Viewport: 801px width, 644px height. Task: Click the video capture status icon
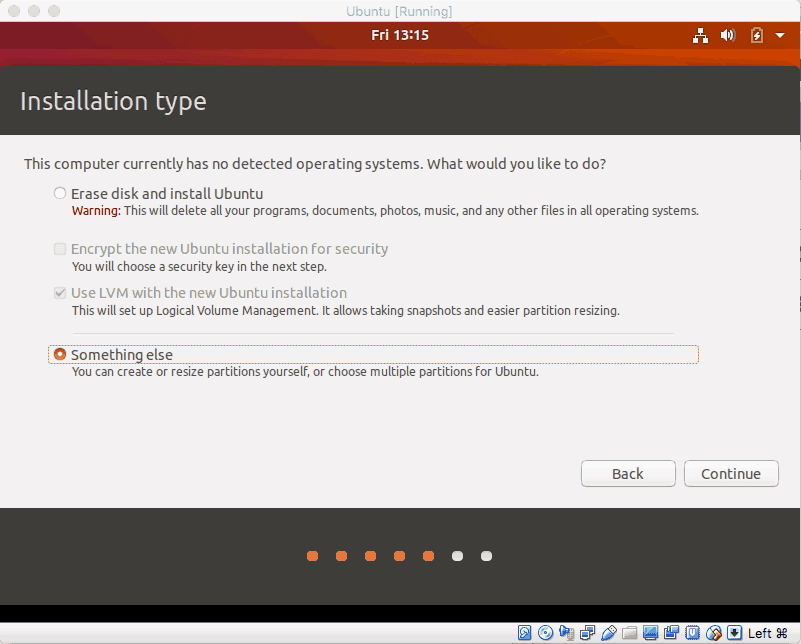pos(671,633)
